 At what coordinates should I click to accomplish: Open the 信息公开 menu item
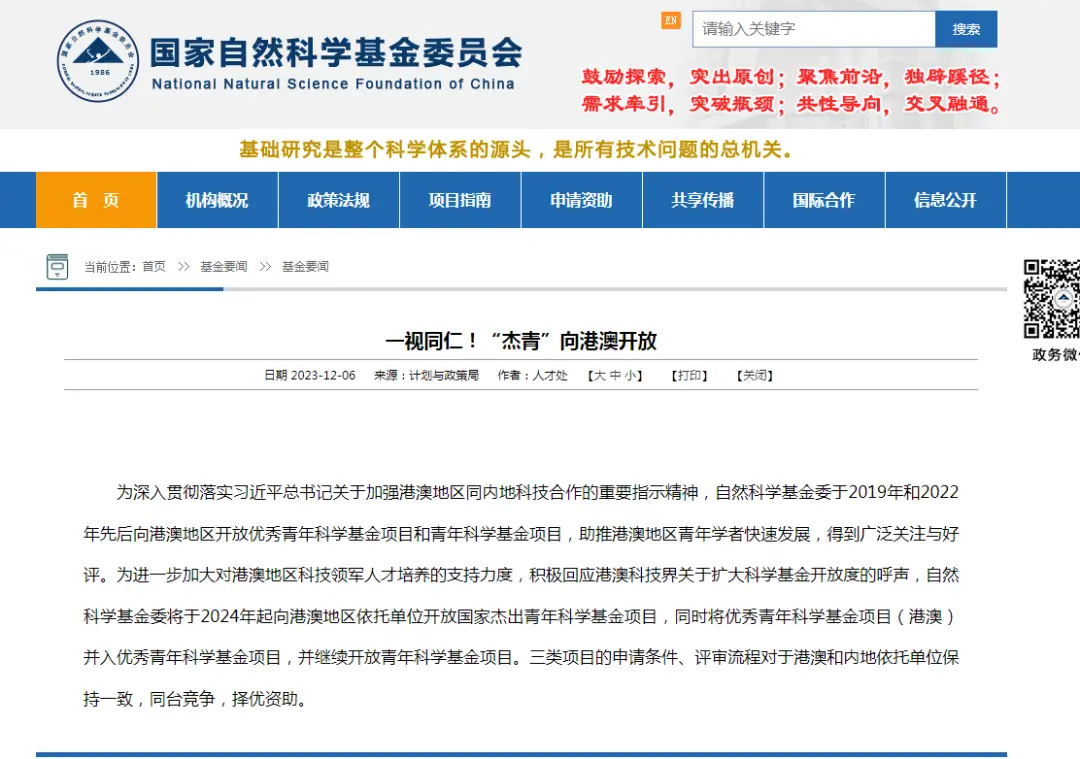[x=945, y=200]
